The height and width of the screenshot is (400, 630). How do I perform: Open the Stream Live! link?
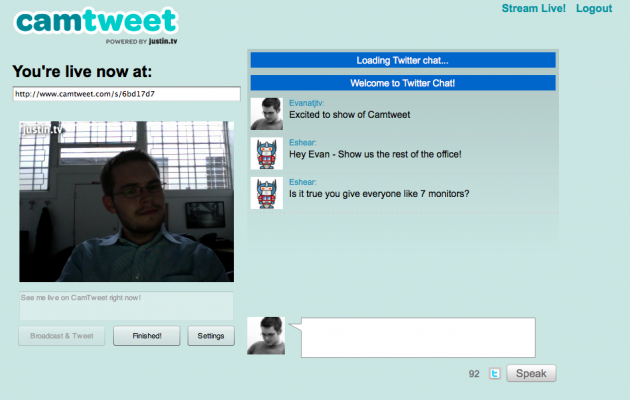tap(534, 8)
